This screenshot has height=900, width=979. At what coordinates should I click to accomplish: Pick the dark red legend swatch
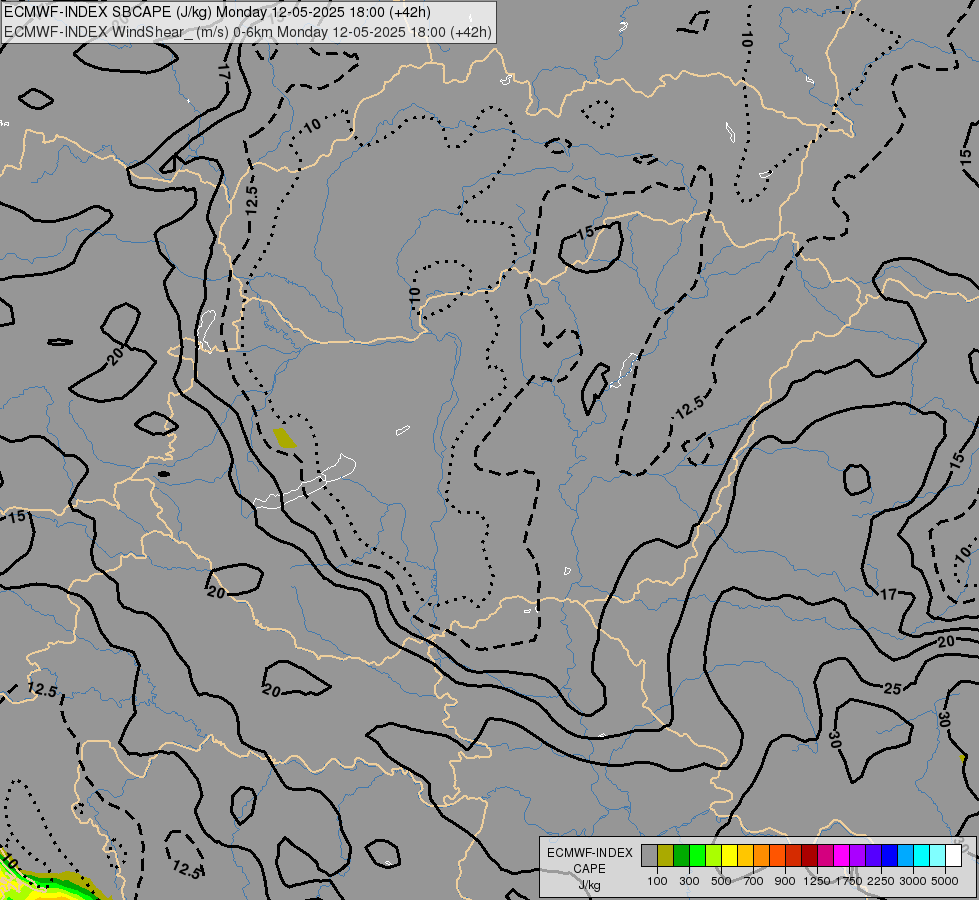click(x=809, y=856)
